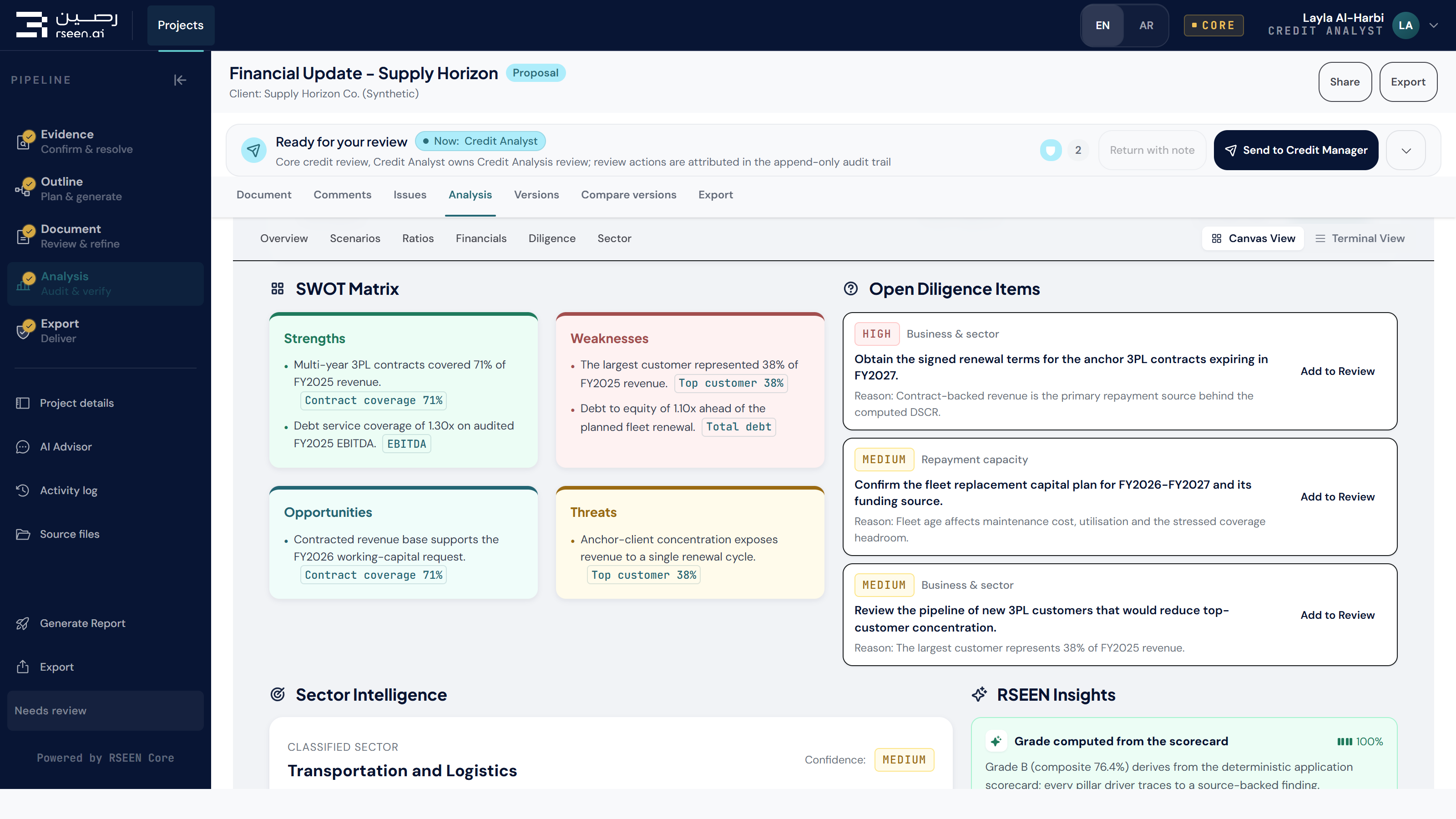Click the sidebar Export share icon
The image size is (1456, 819).
[23, 667]
